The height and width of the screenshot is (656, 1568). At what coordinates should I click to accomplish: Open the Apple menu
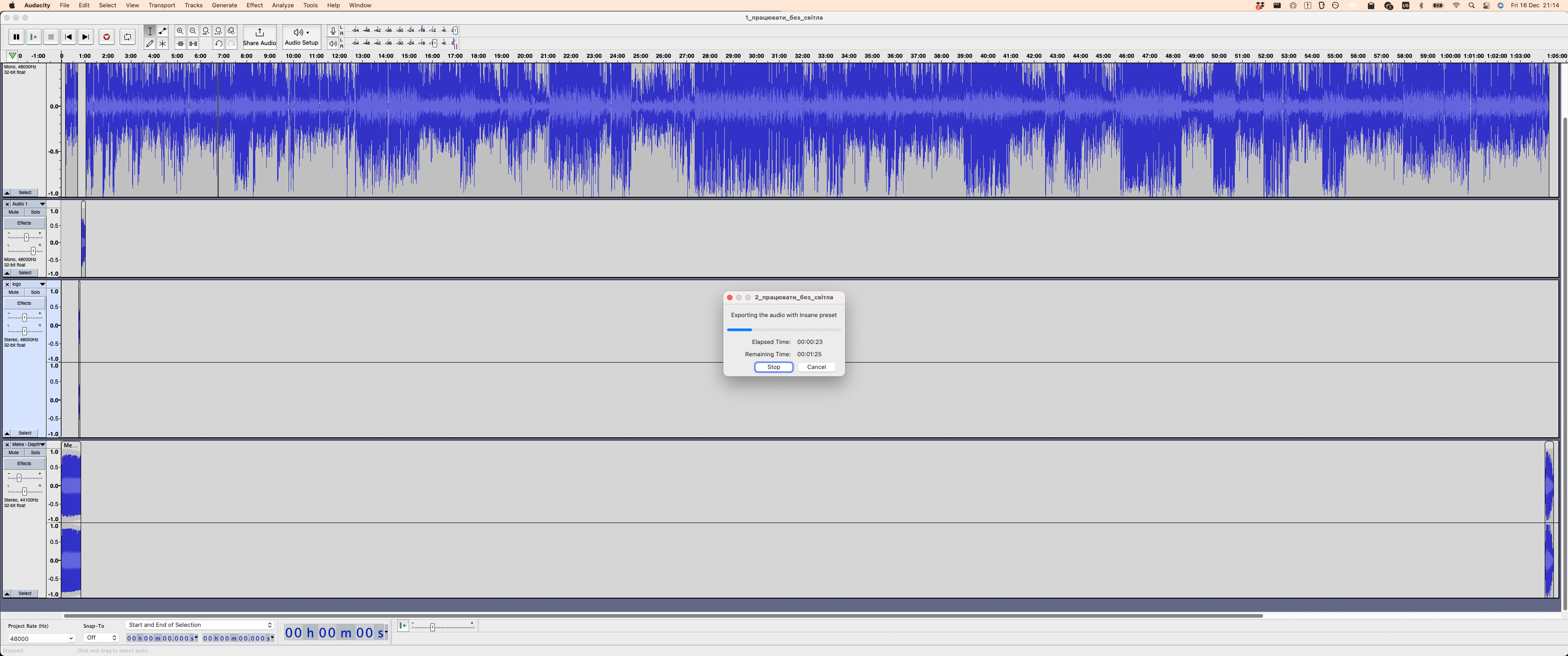point(11,5)
